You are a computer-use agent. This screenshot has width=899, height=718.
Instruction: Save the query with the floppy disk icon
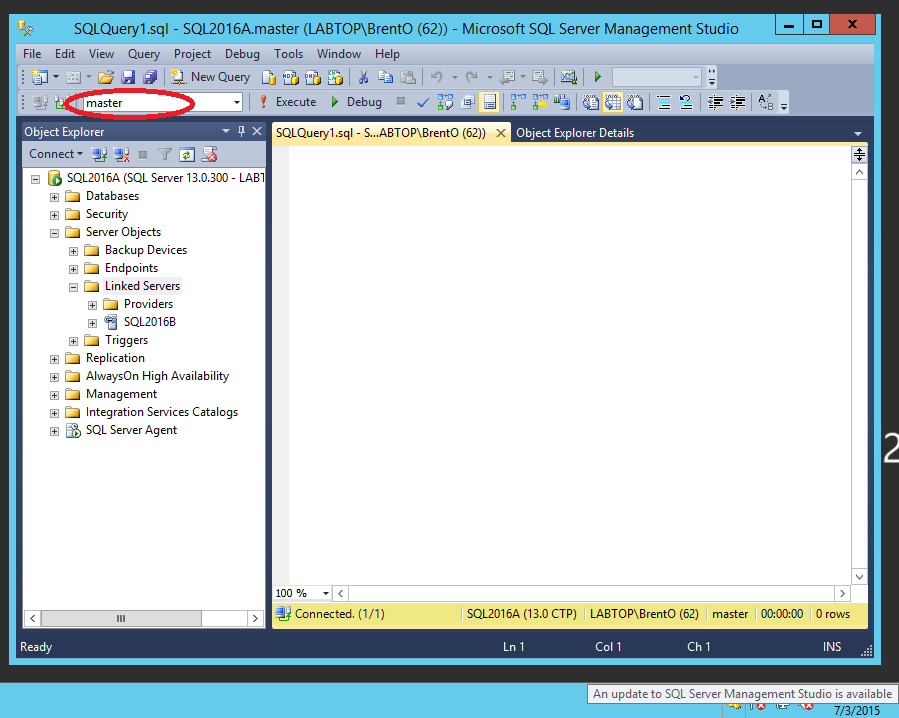(128, 77)
